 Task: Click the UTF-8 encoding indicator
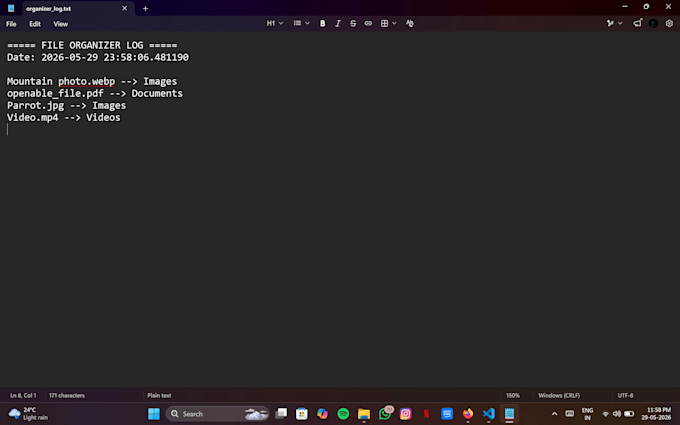coord(625,396)
